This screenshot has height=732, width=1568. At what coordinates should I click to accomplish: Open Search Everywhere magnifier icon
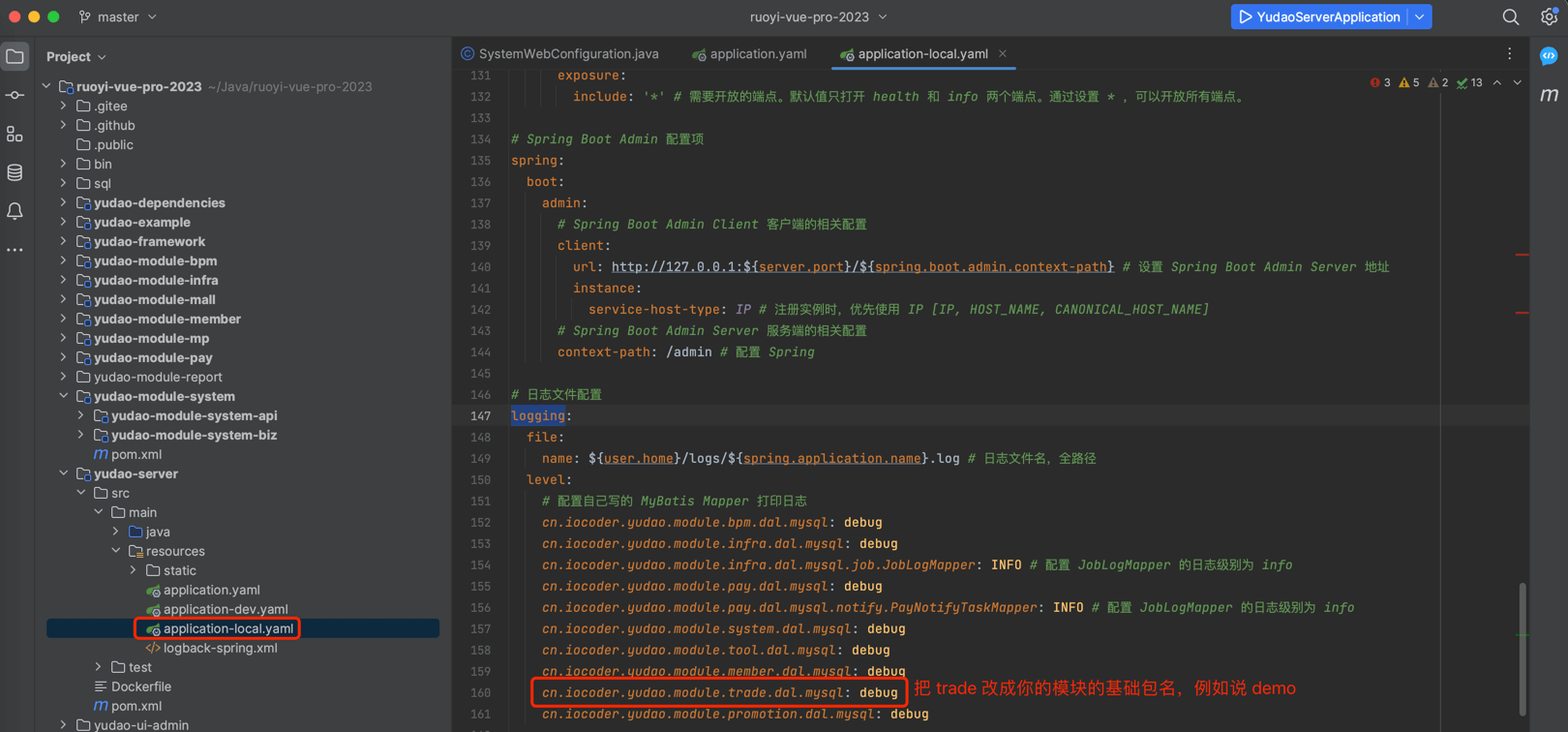coord(1510,17)
